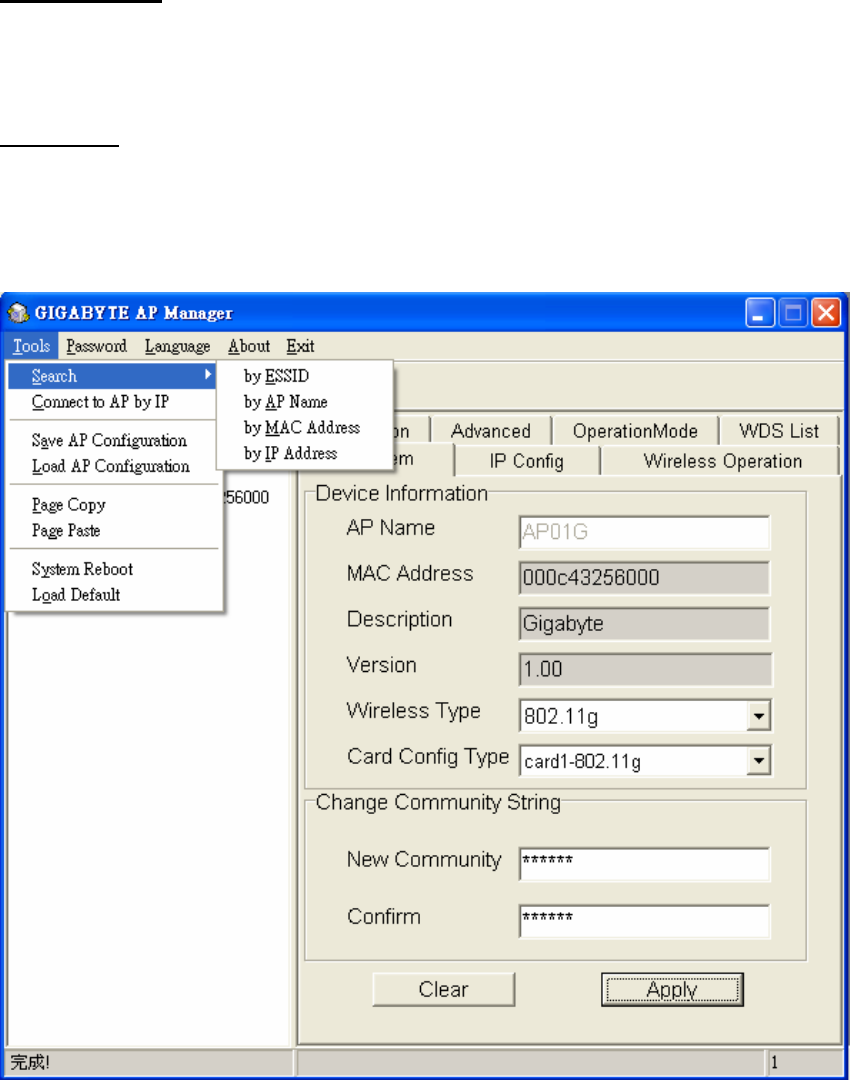Image resolution: width=850 pixels, height=1080 pixels.
Task: Open the Tools menu
Action: point(32,346)
